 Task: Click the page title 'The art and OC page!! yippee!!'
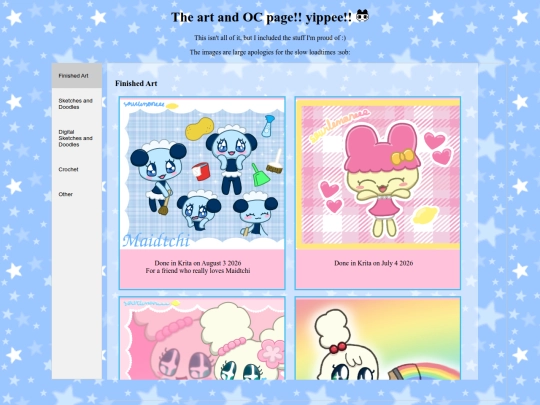[x=261, y=17]
